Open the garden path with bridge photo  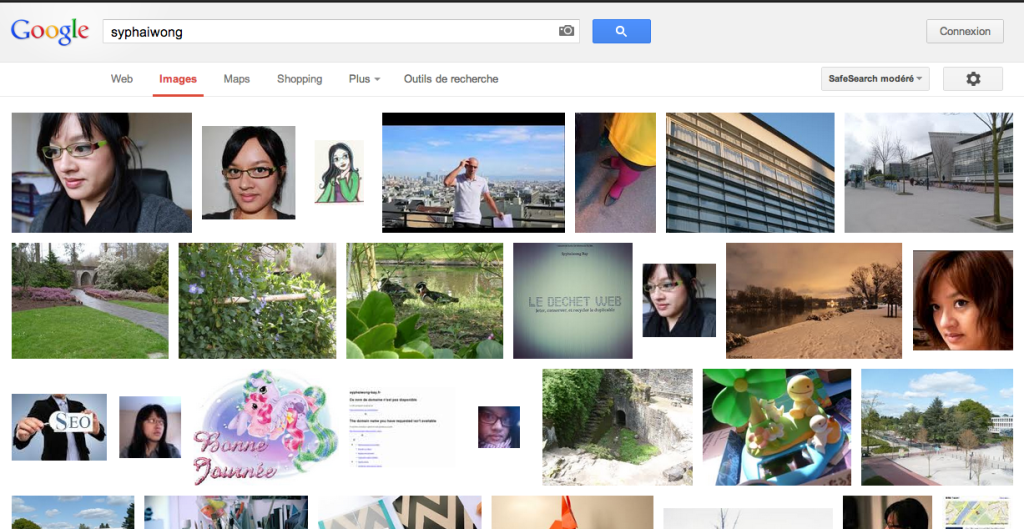(x=90, y=300)
